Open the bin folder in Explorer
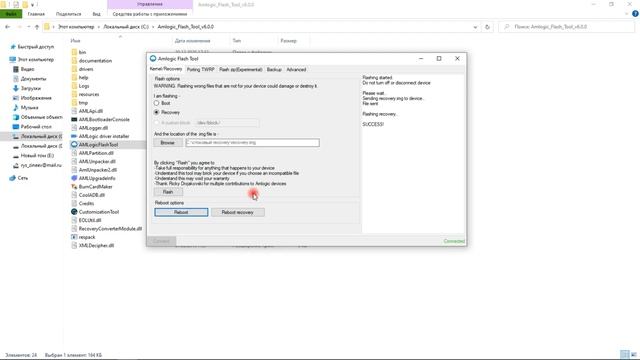The height and width of the screenshot is (360, 640). (82, 52)
